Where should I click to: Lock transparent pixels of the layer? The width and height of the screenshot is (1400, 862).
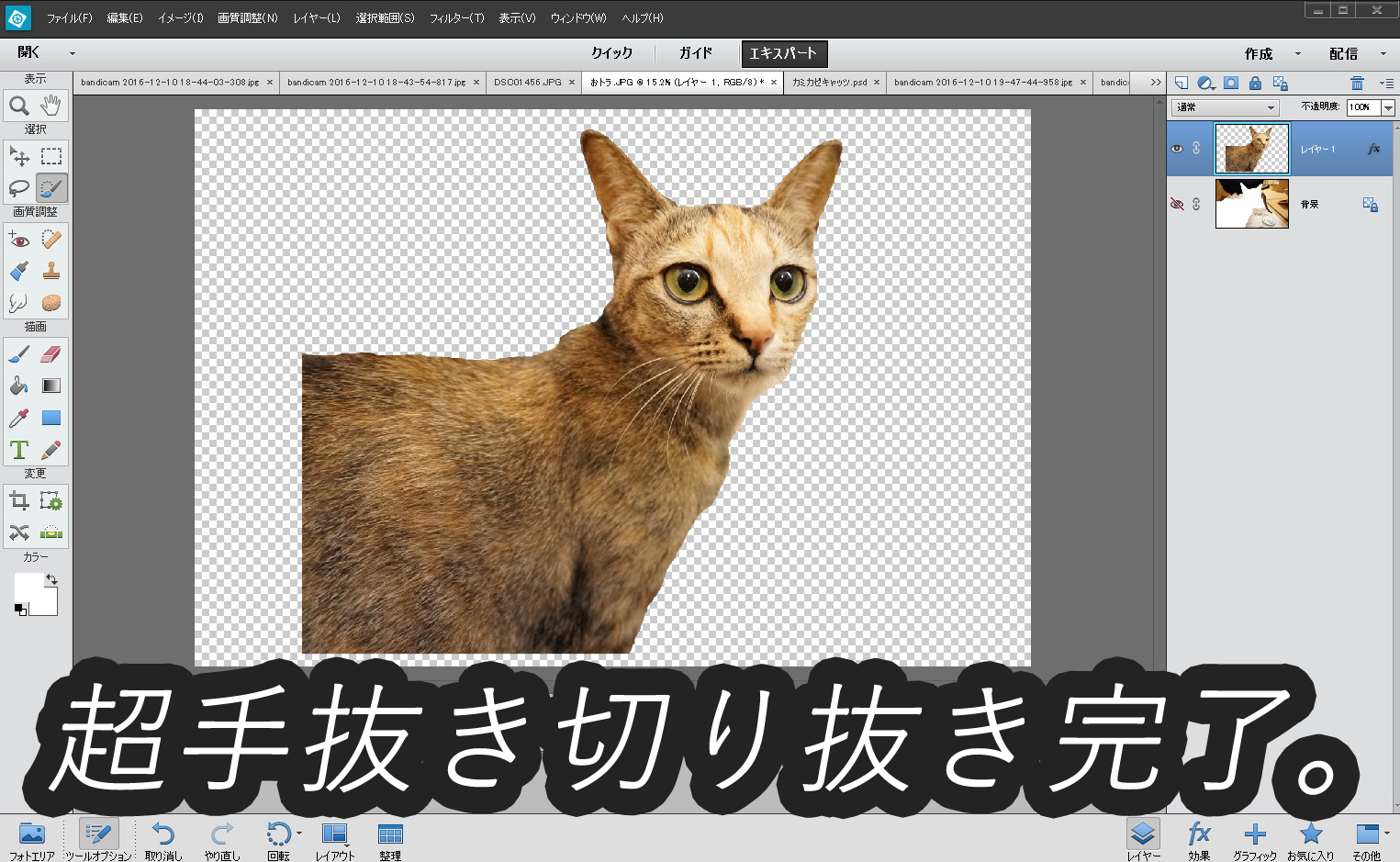tap(1281, 83)
